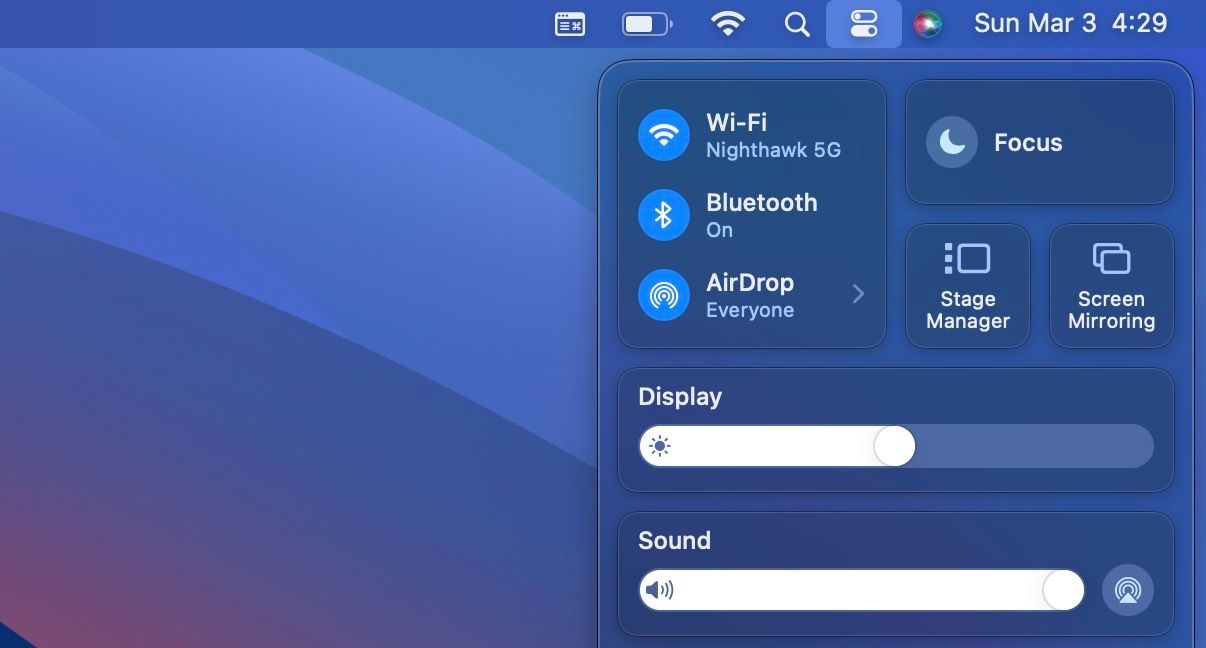
Task: Open Siri from the menu bar
Action: [x=929, y=23]
